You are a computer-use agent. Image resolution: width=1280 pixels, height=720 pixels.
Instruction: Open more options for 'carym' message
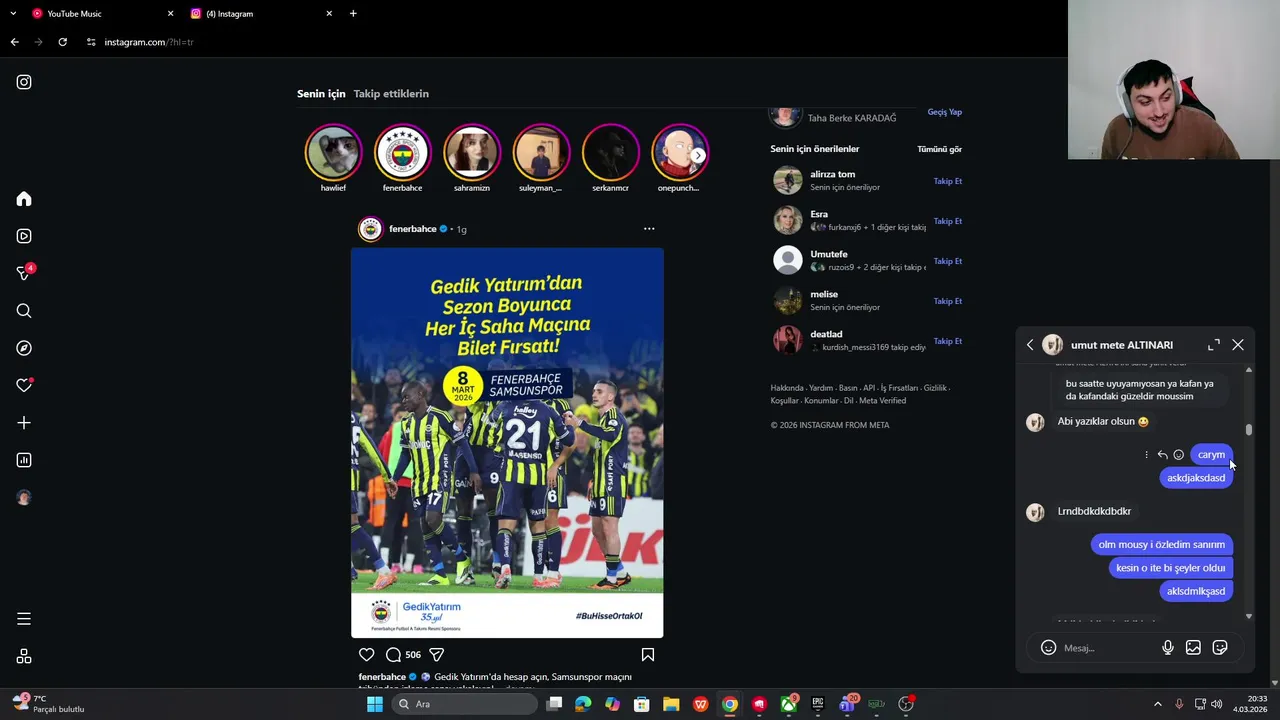coord(1146,455)
